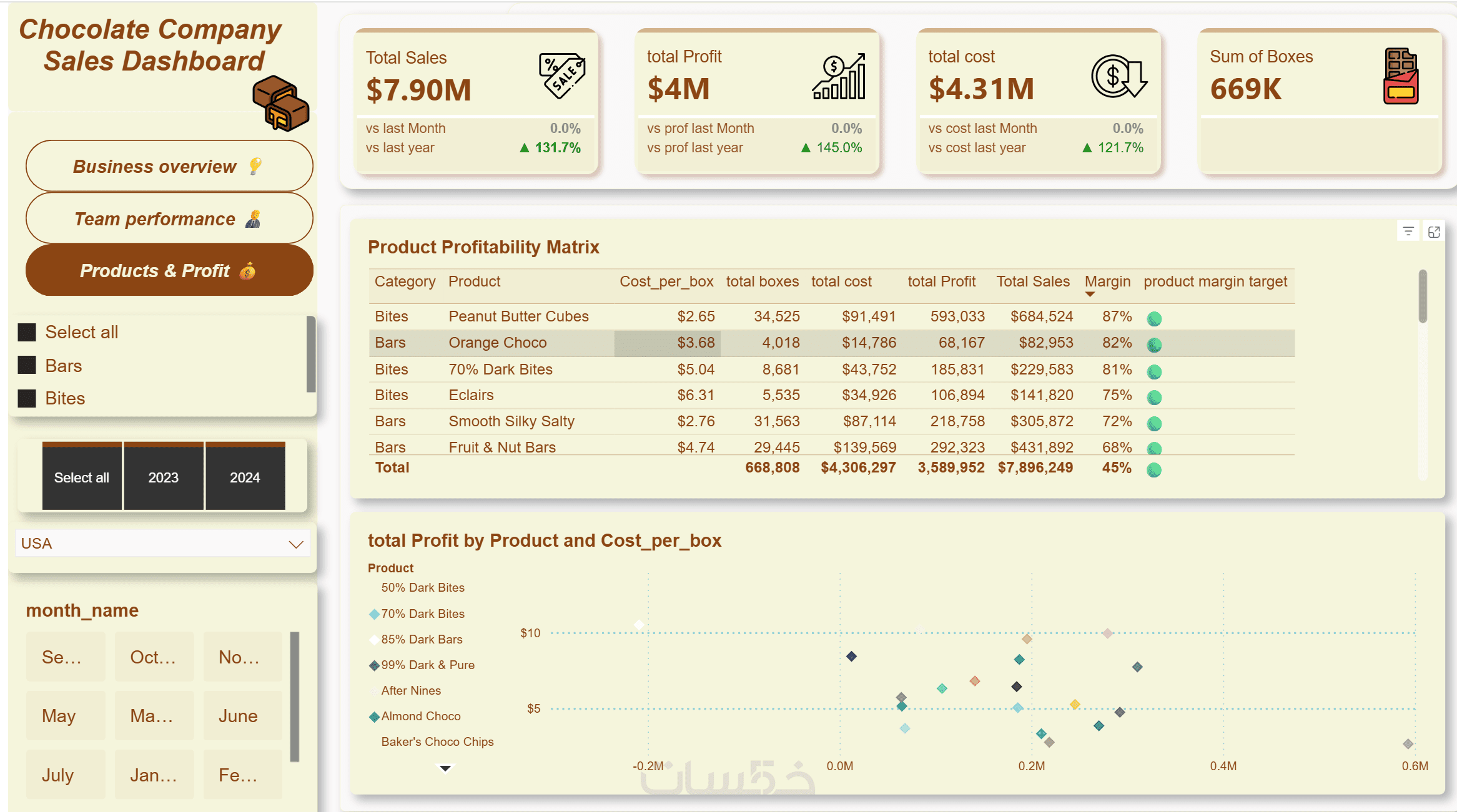Click the dark navy diamond scatter point

point(851,657)
